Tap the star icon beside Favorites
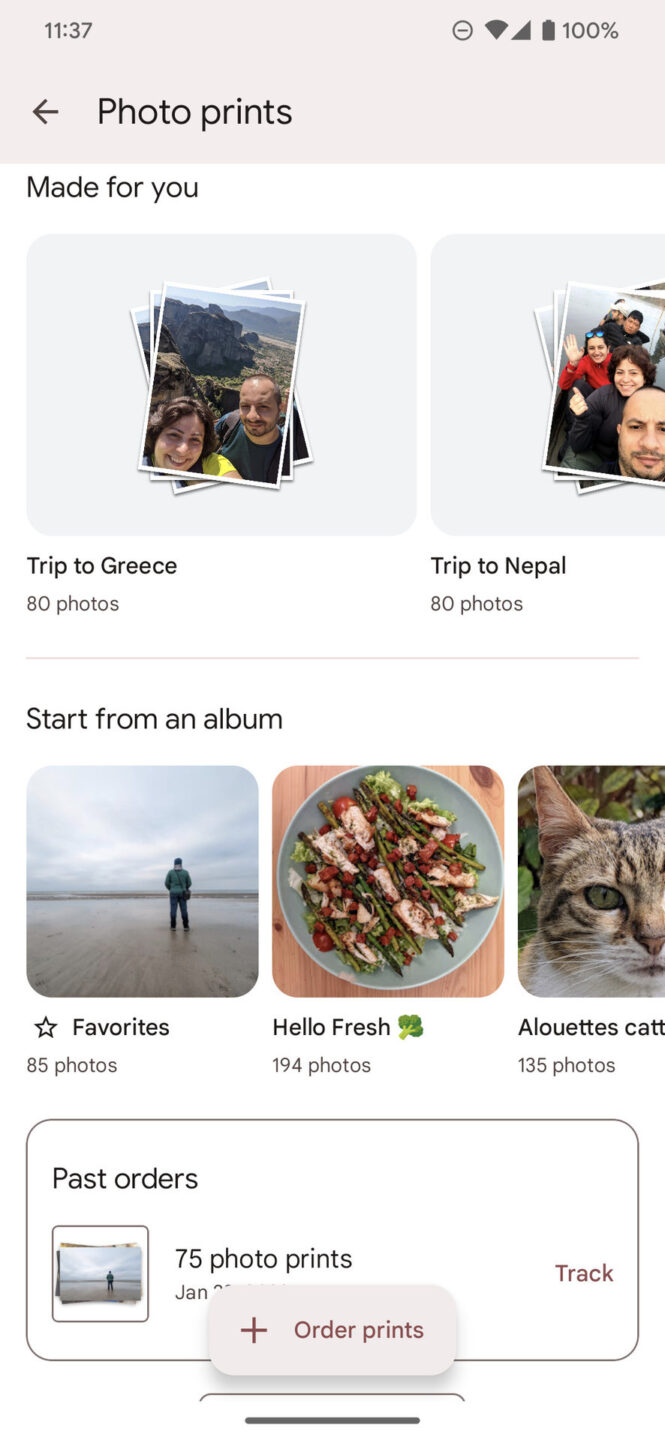 pyautogui.click(x=45, y=1027)
